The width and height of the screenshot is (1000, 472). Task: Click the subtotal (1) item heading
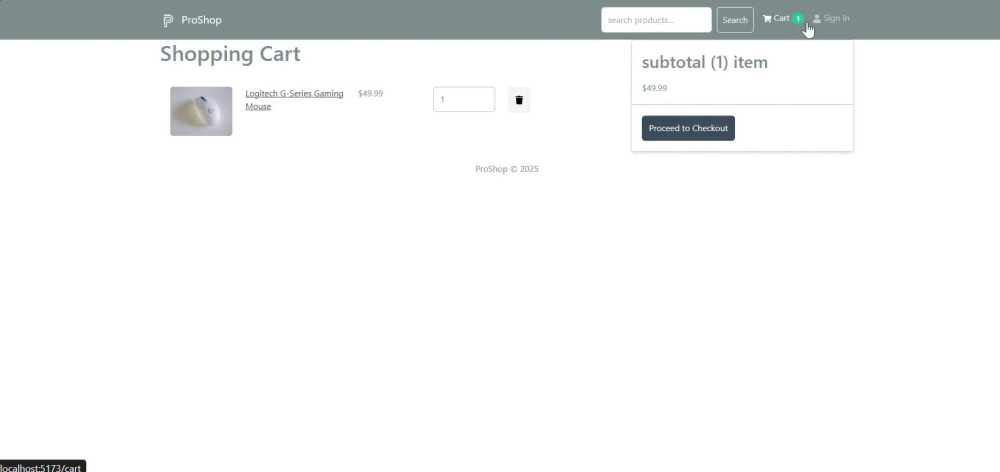705,63
